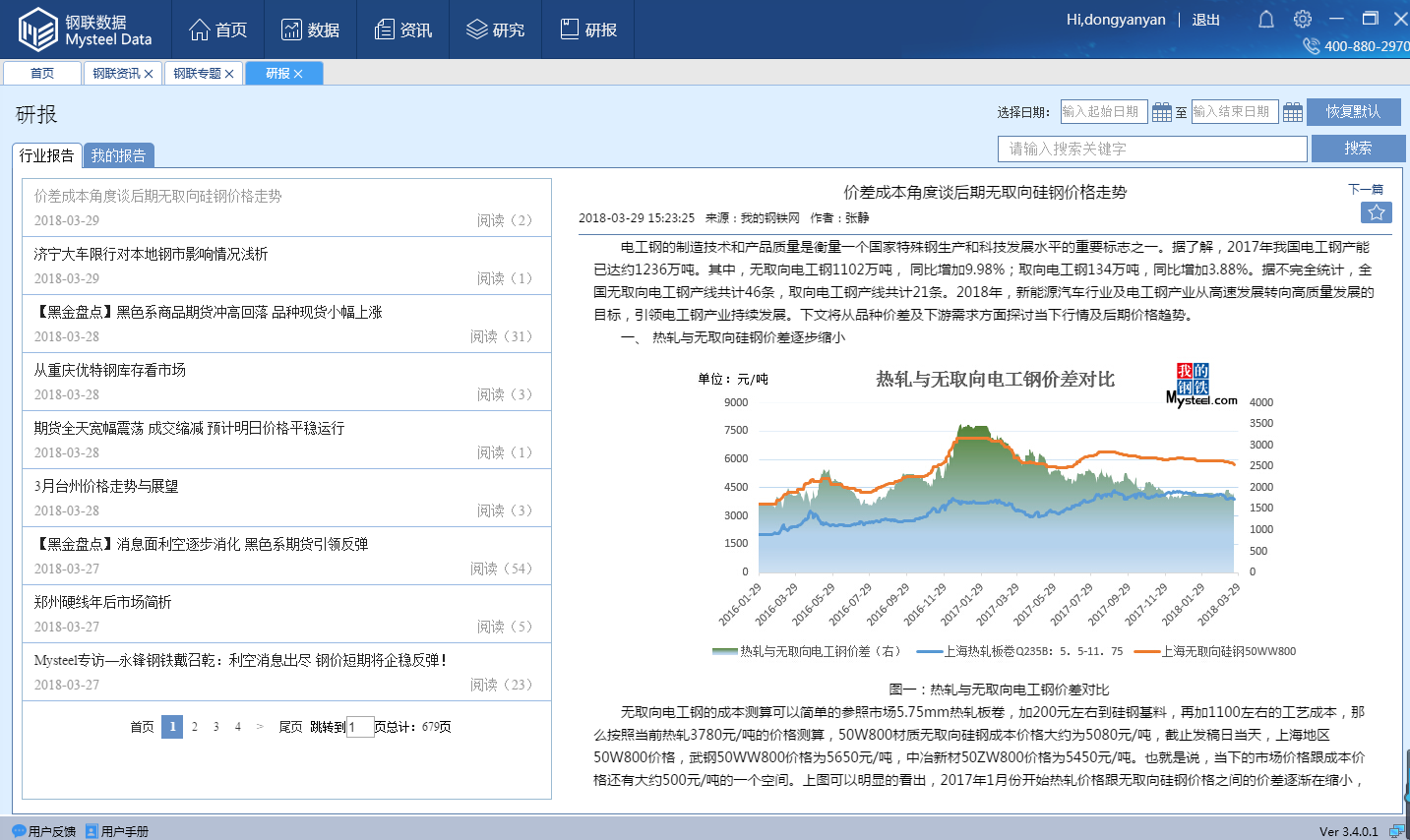Close the 钢联专题 tab

(229, 74)
